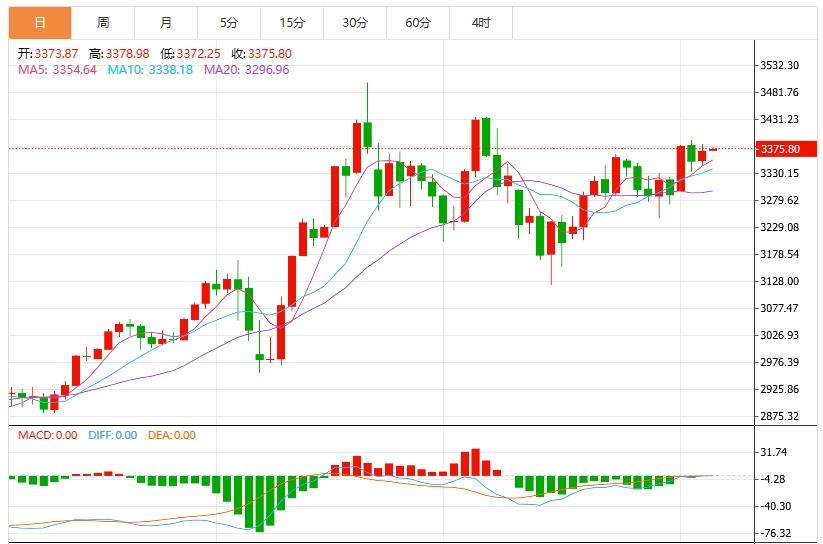Click the DIFF value label

point(111,435)
